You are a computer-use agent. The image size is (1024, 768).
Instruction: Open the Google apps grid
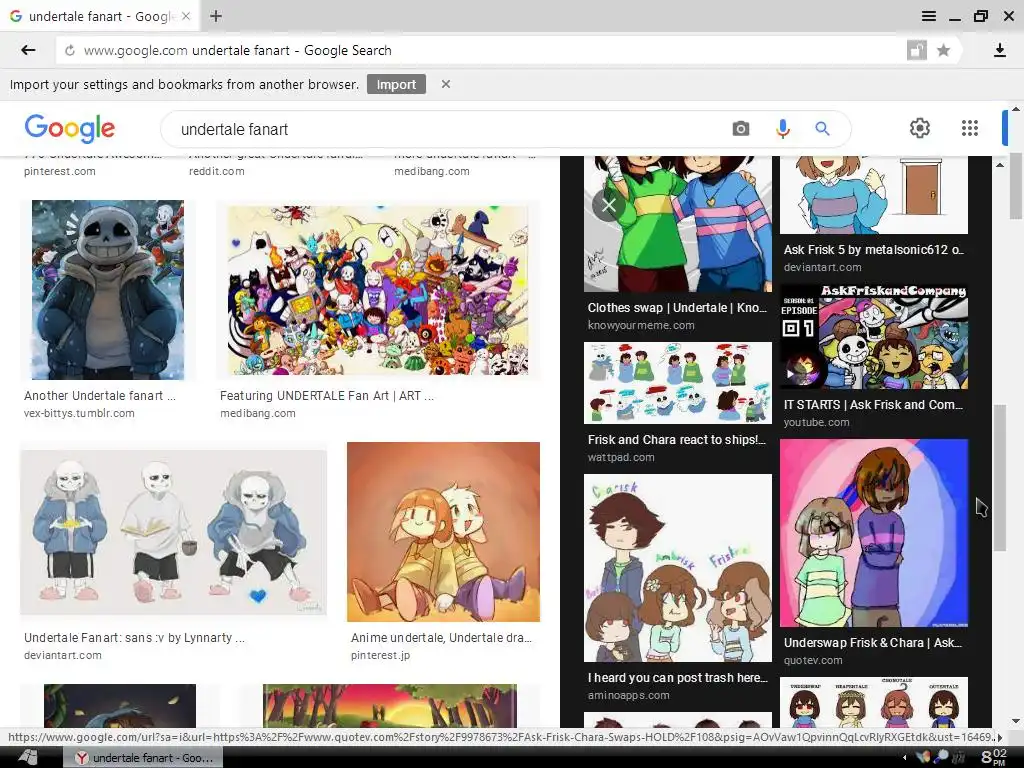click(970, 128)
